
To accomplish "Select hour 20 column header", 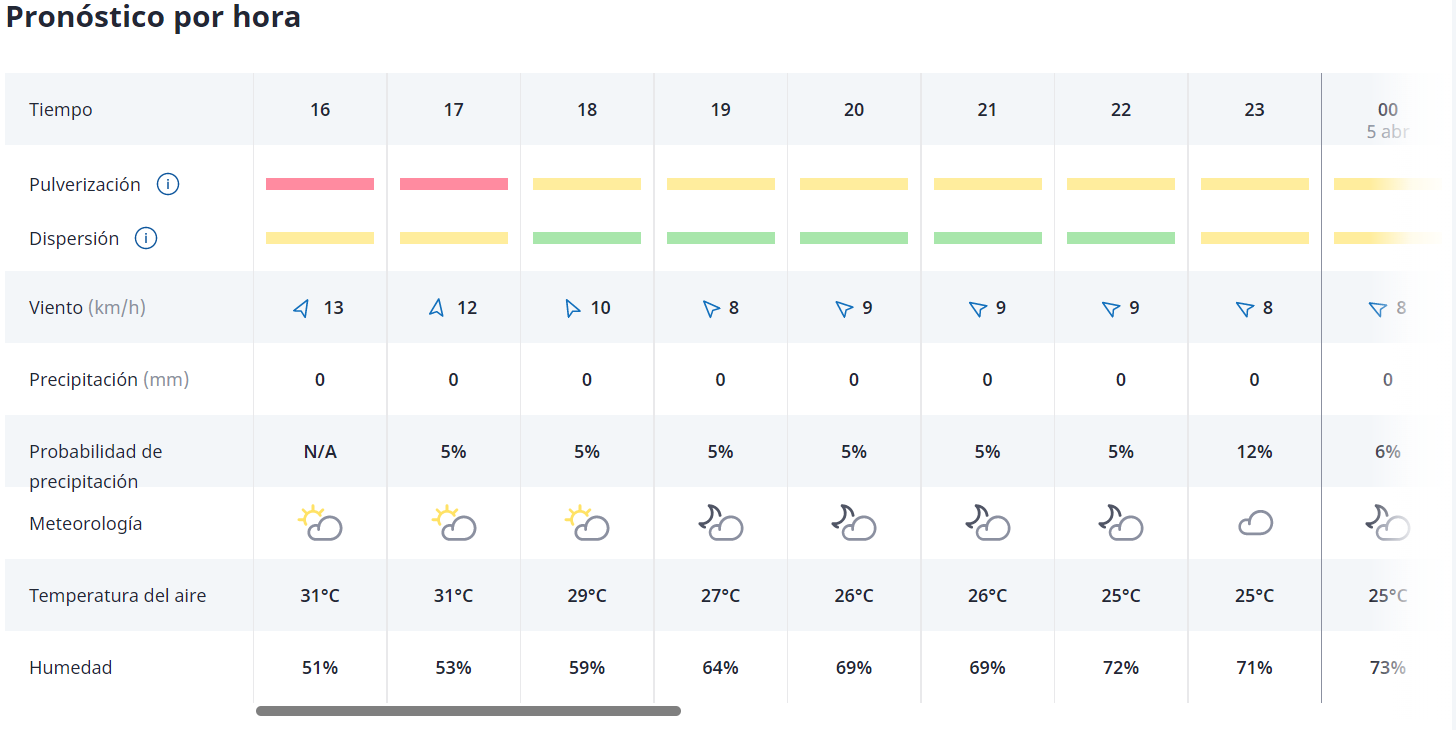I will [x=854, y=110].
